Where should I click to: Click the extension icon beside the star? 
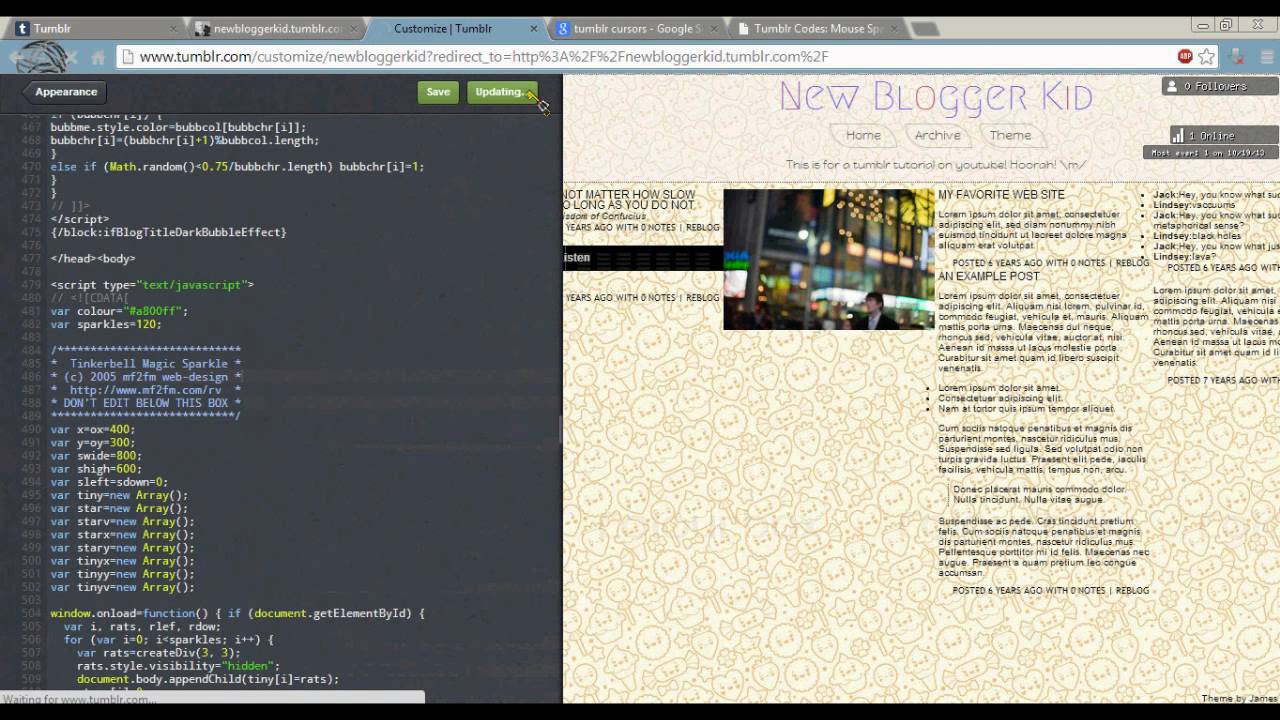click(x=1235, y=57)
